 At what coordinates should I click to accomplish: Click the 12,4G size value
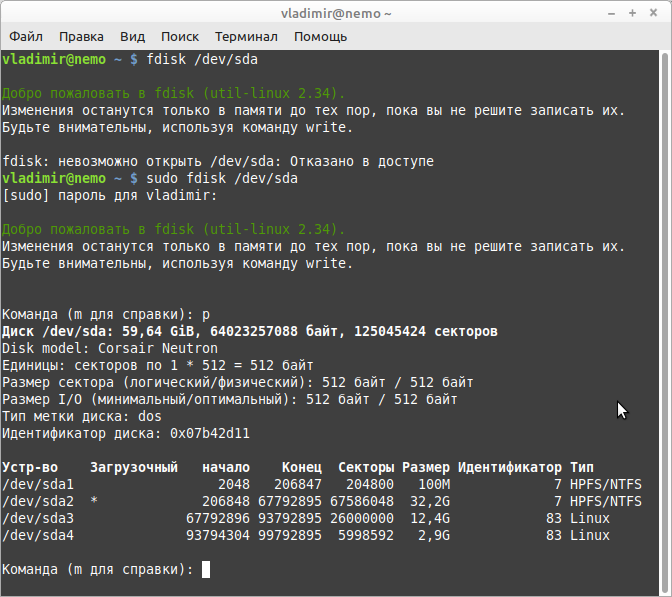pyautogui.click(x=430, y=519)
